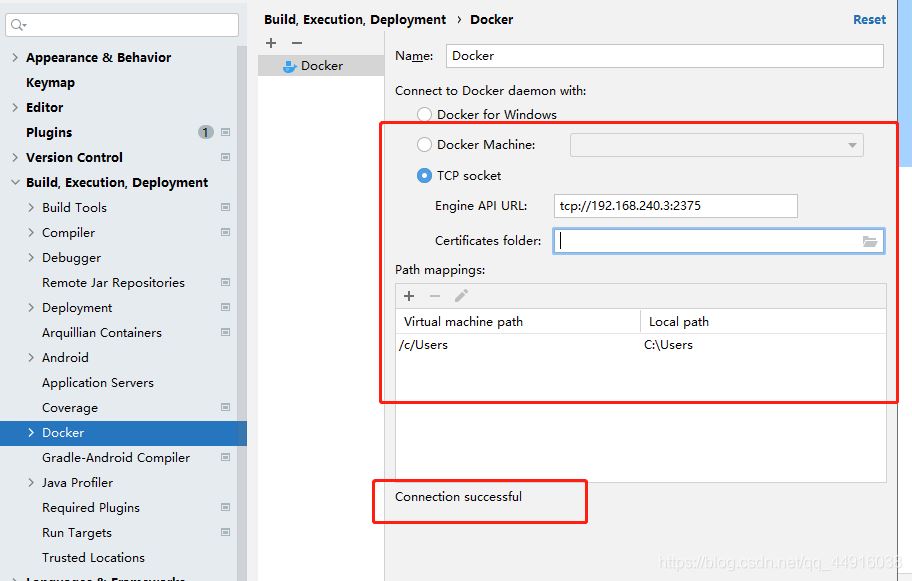This screenshot has width=912, height=581.
Task: Select the TCP socket radio button
Action: tap(424, 176)
